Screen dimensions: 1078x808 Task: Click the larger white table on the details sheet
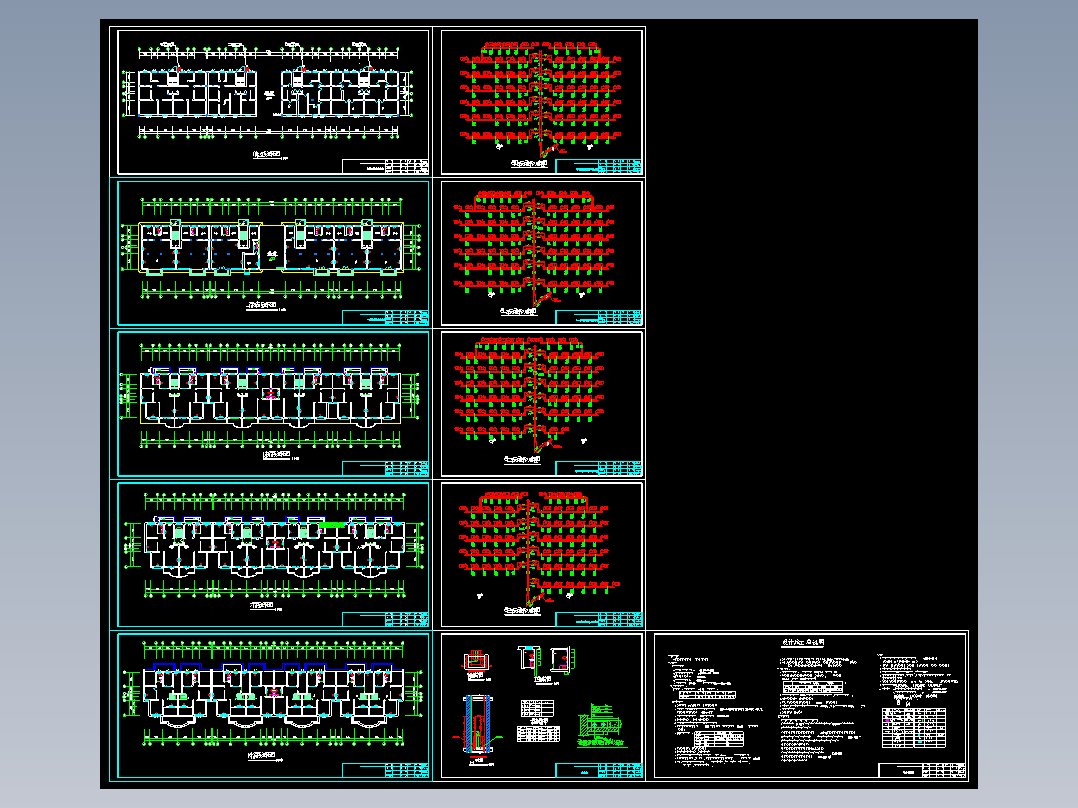tap(538, 734)
